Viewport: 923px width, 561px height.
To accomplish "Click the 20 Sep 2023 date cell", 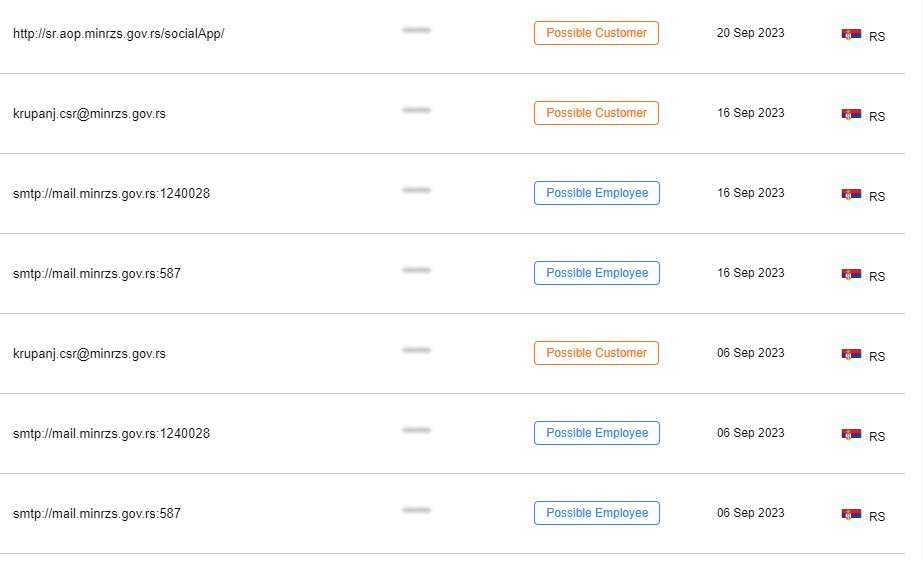I will pos(751,33).
